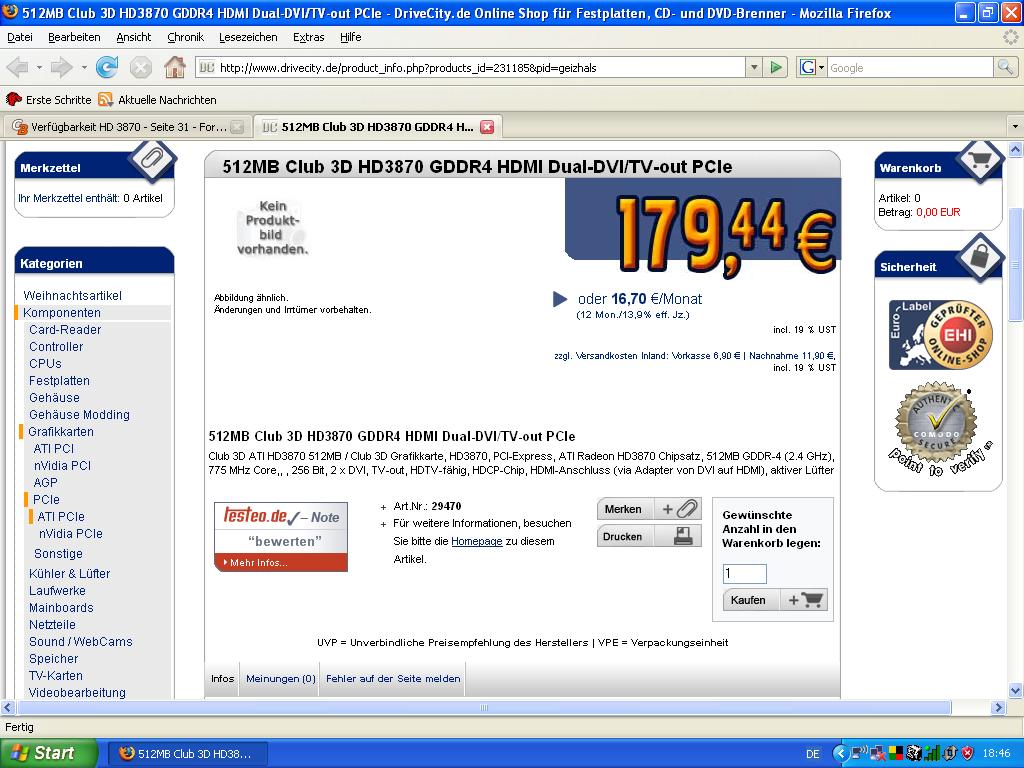This screenshot has height=768, width=1024.
Task: Open the Windows Start menu
Action: [48, 753]
